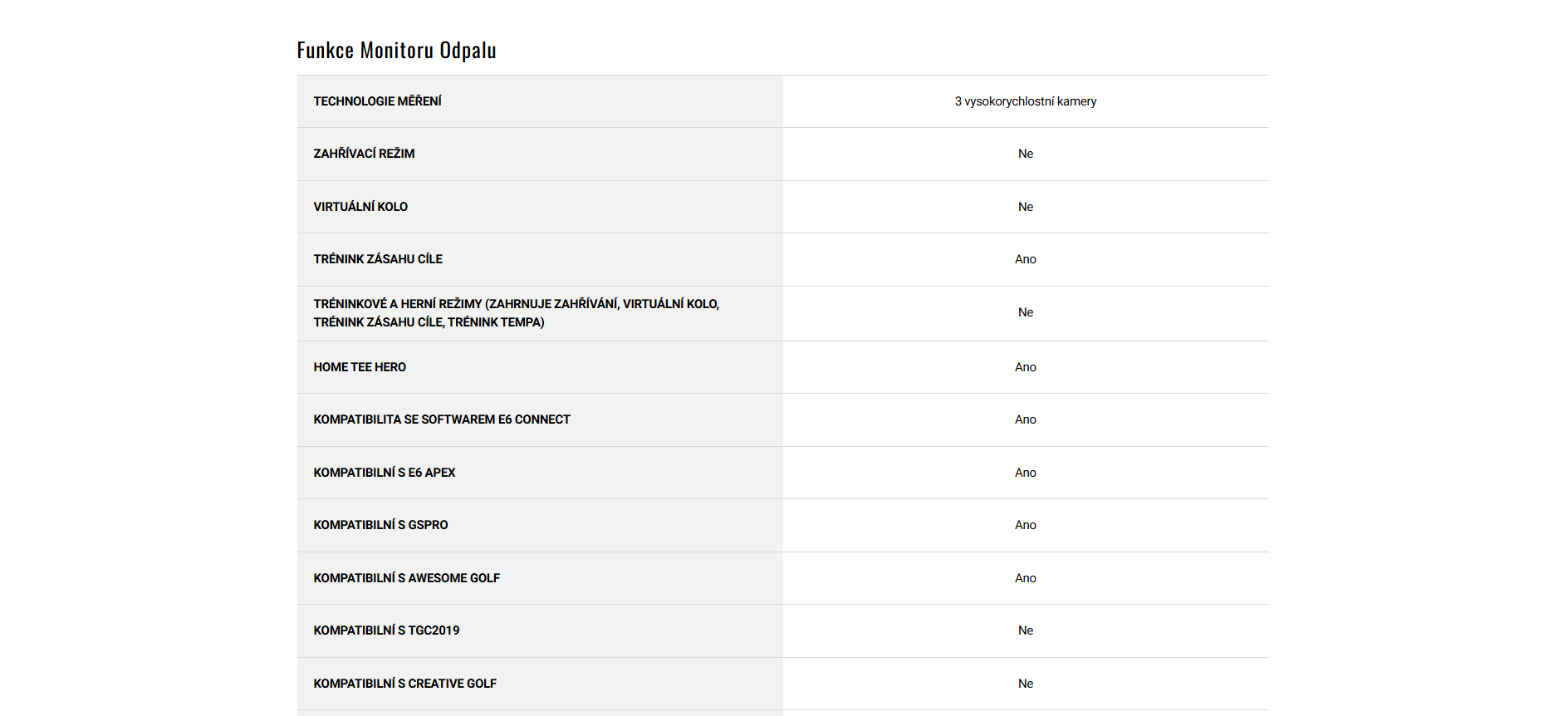The width and height of the screenshot is (1568, 716).
Task: Select the 'Trénink zásahu cíle' label
Action: (378, 259)
